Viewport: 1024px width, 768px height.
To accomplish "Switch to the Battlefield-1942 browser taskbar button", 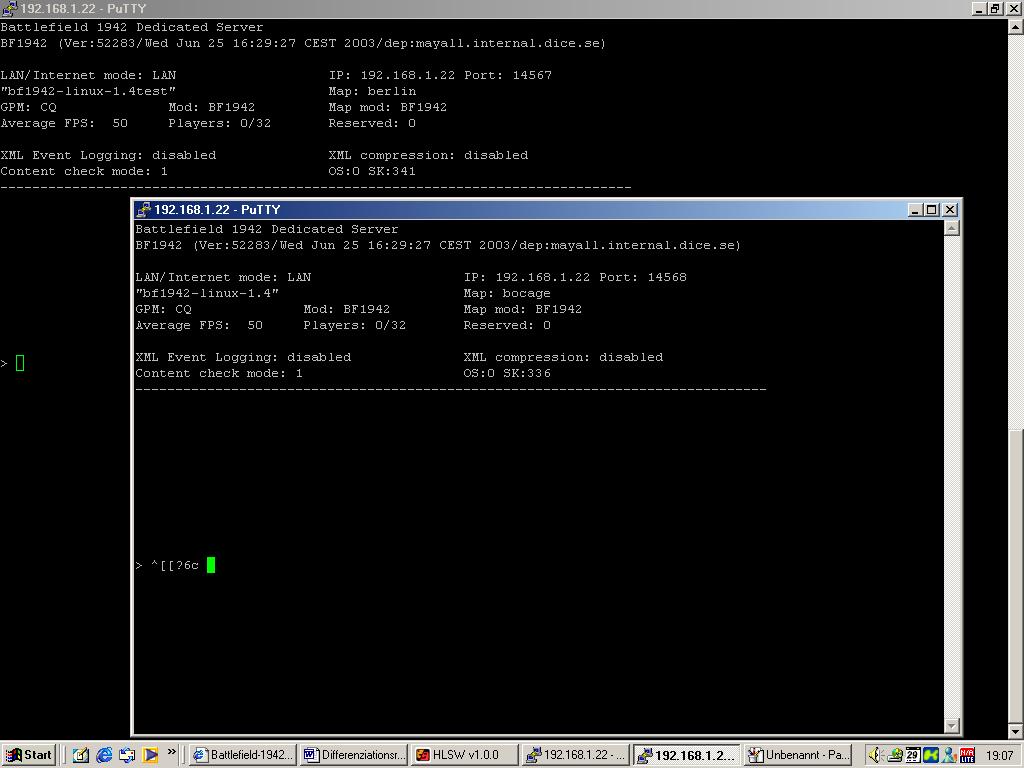I will [242, 755].
